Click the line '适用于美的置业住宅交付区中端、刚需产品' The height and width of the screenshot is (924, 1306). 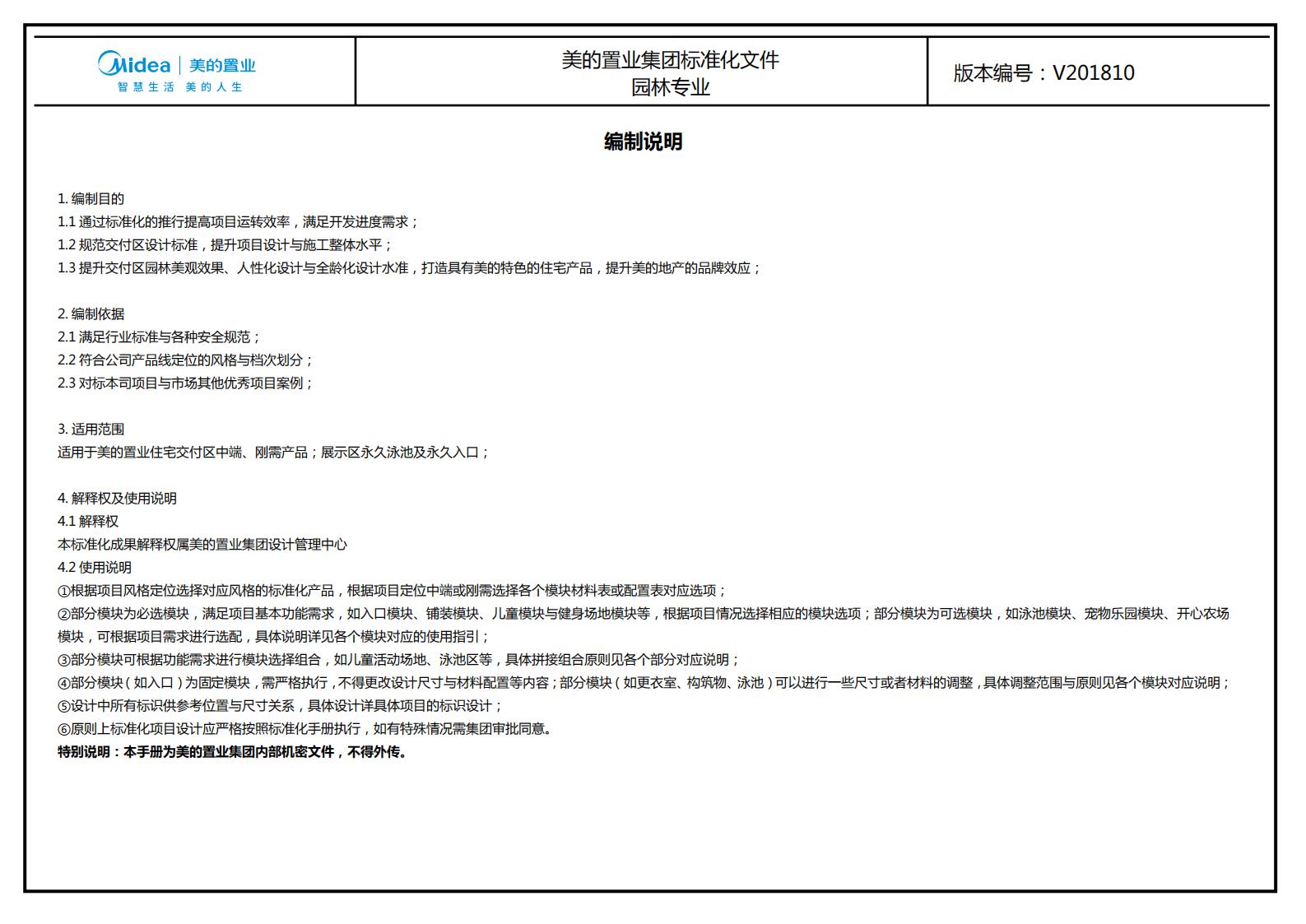274,452
